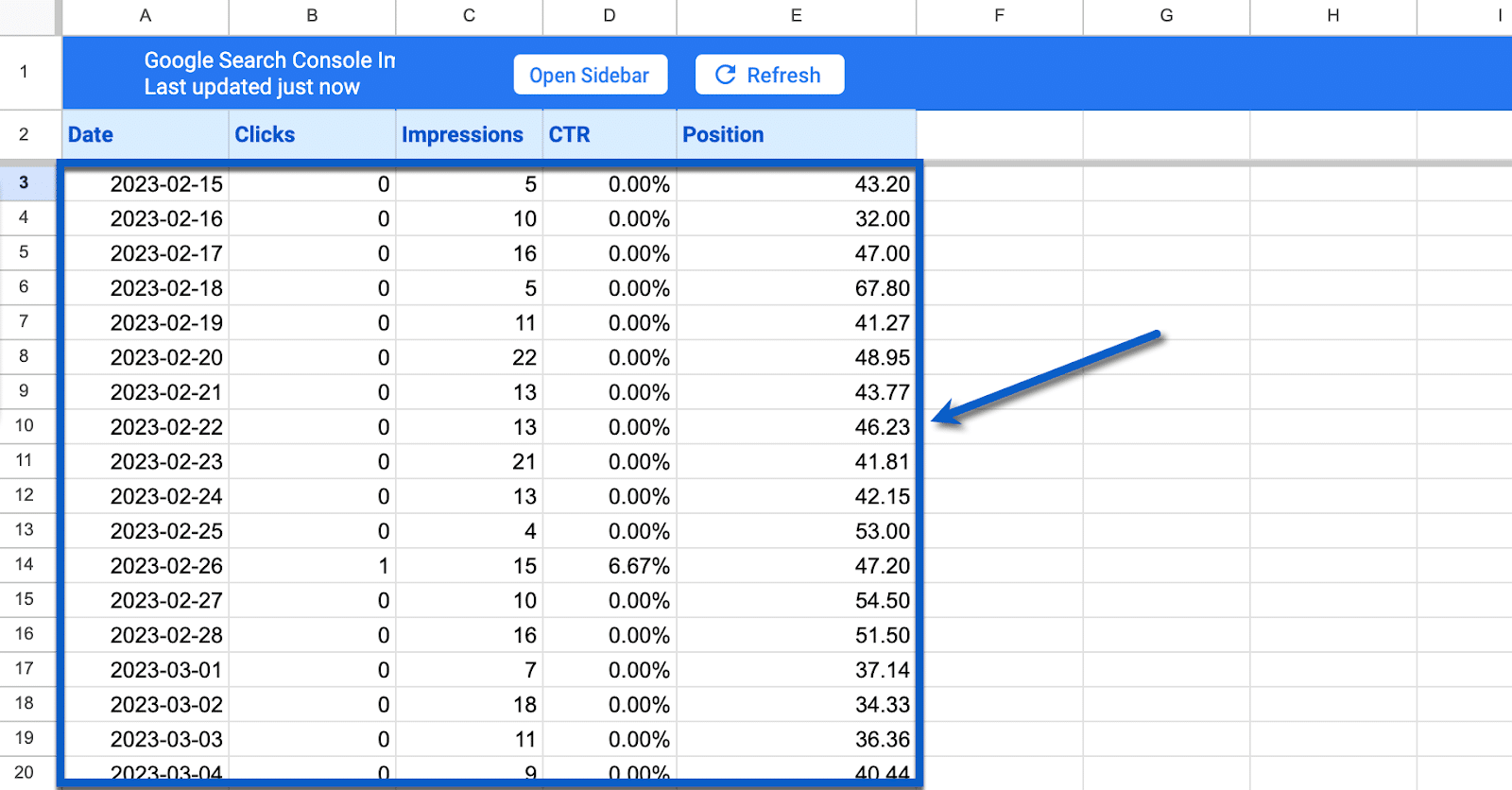Select date cell 2023-02-21
The height and width of the screenshot is (790, 1512).
coord(146,392)
